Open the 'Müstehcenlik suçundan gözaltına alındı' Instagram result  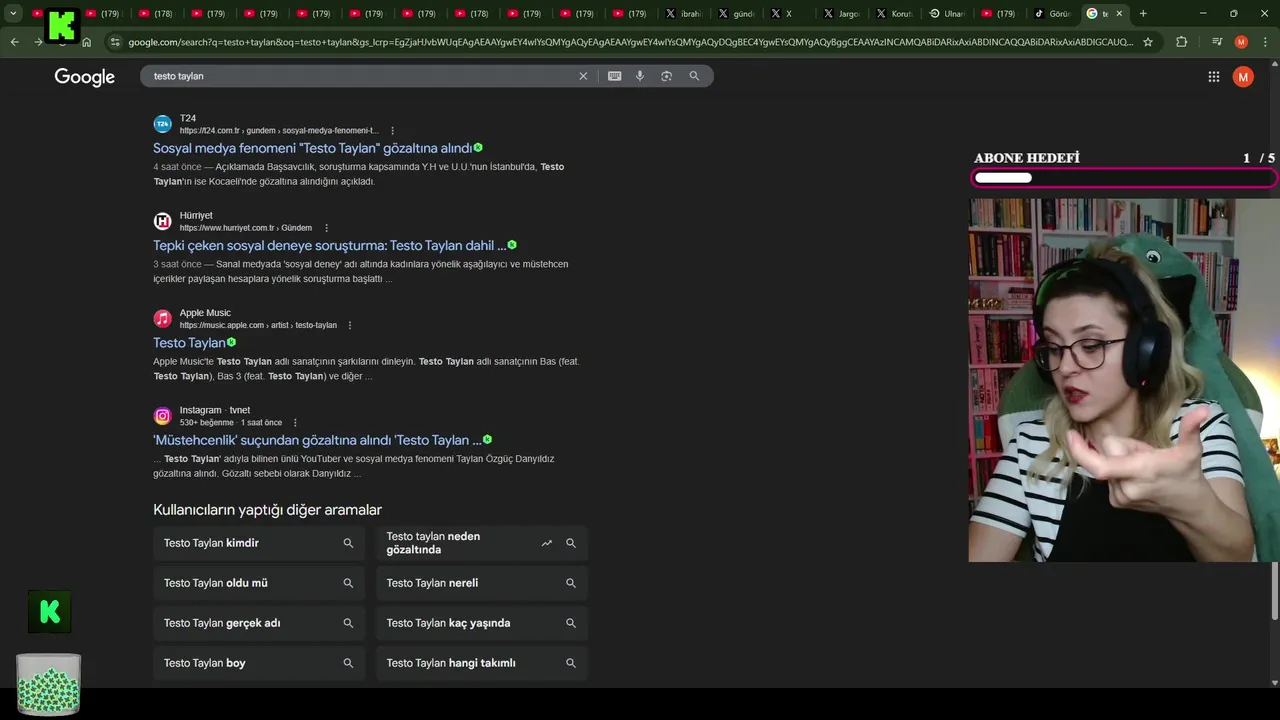coord(317,440)
